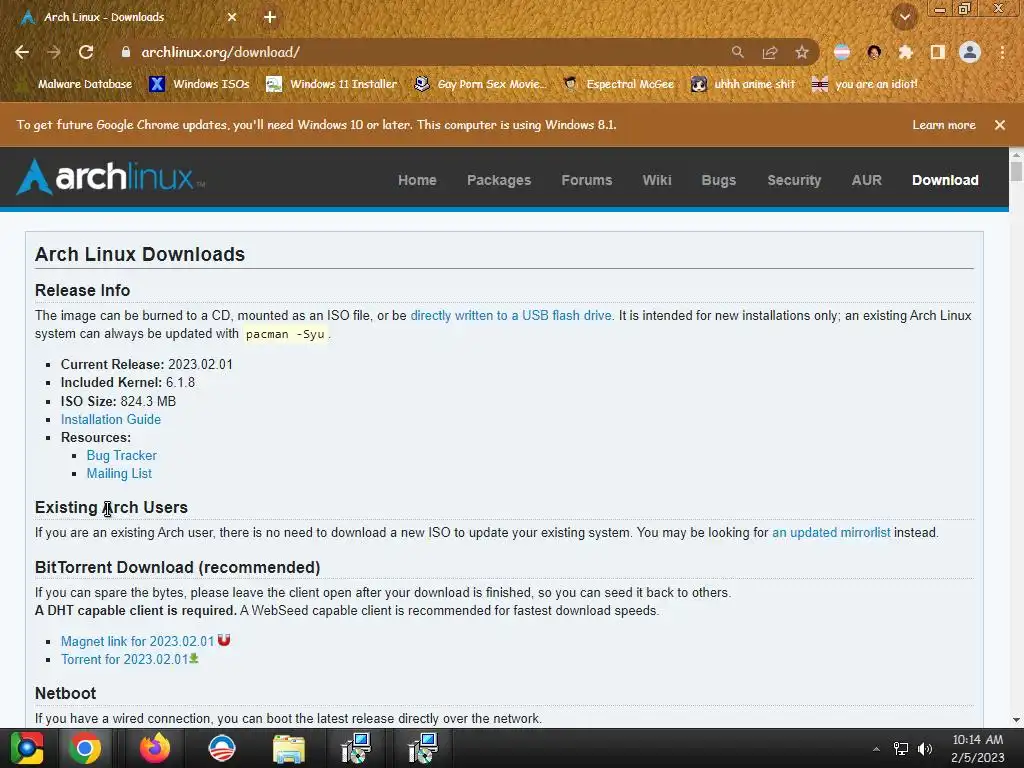Open Bugs navigation item

(x=718, y=180)
